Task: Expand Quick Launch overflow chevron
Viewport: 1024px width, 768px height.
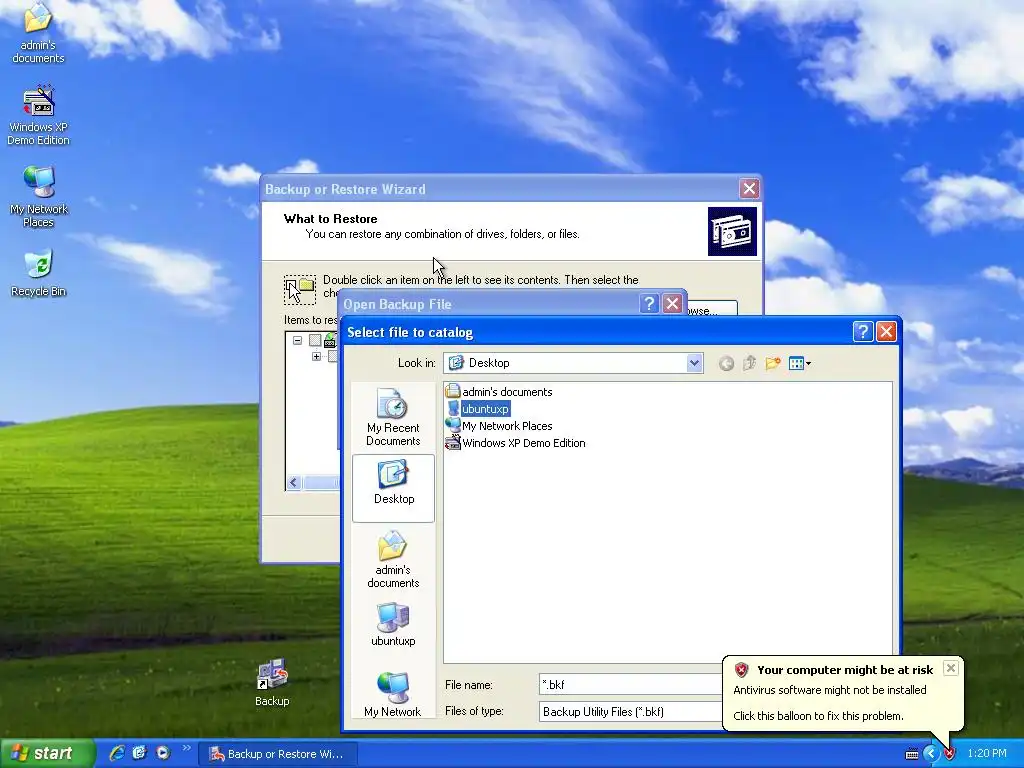Action: coord(186,748)
